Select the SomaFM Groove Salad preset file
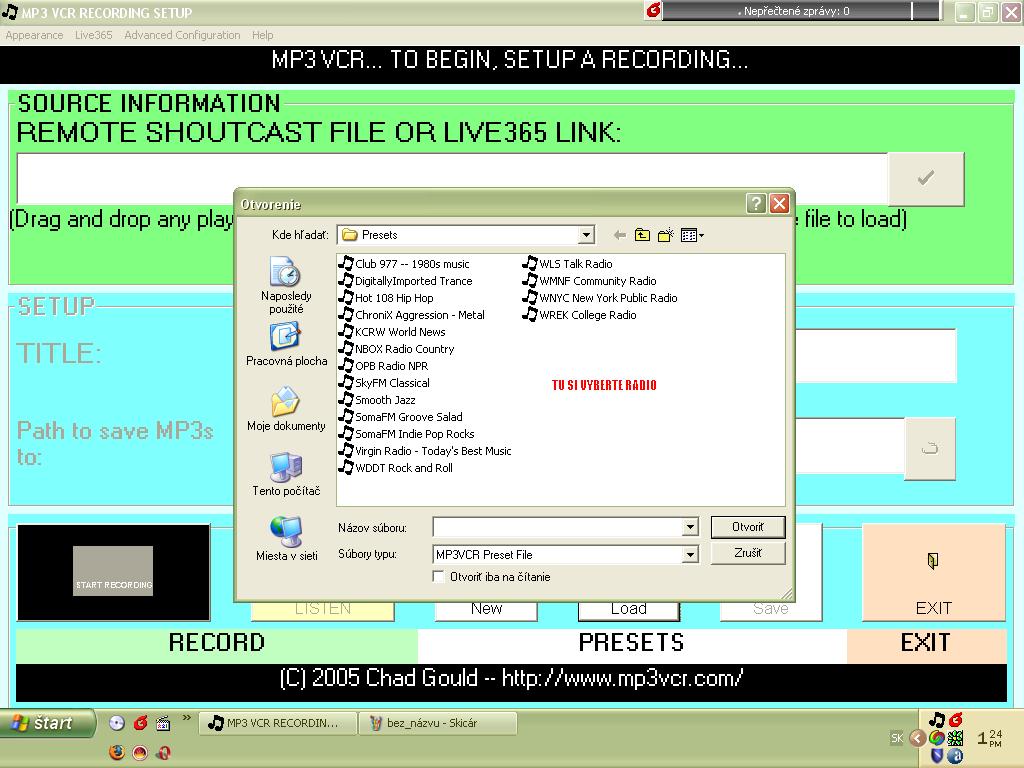The width and height of the screenshot is (1024, 768). click(408, 417)
